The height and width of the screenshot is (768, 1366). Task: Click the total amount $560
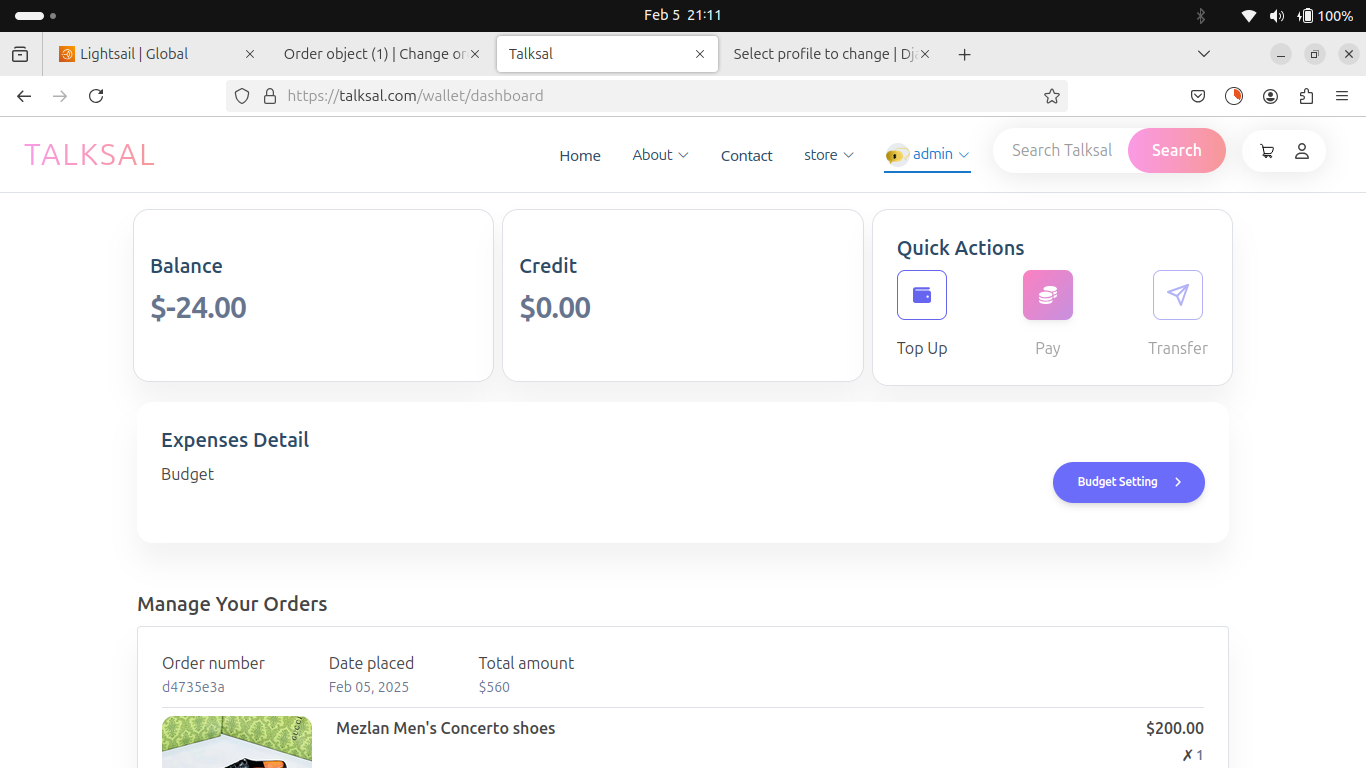click(494, 687)
